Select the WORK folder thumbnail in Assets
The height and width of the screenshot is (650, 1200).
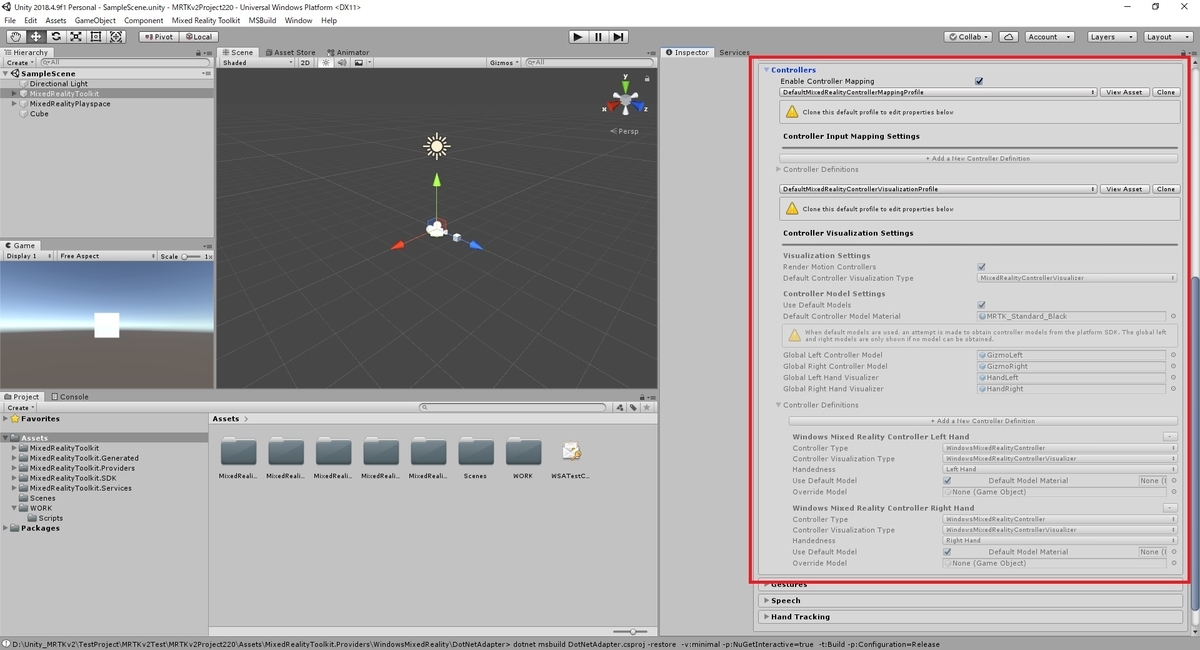tap(523, 452)
